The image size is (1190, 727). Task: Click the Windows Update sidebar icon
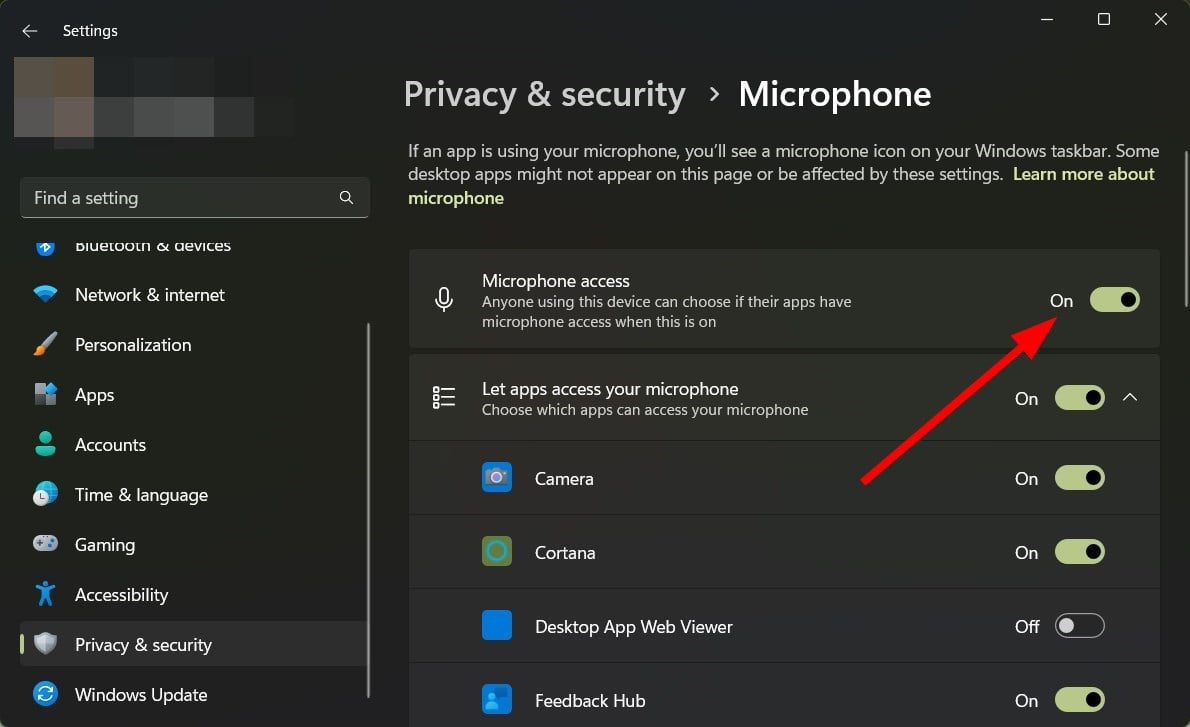[46, 694]
